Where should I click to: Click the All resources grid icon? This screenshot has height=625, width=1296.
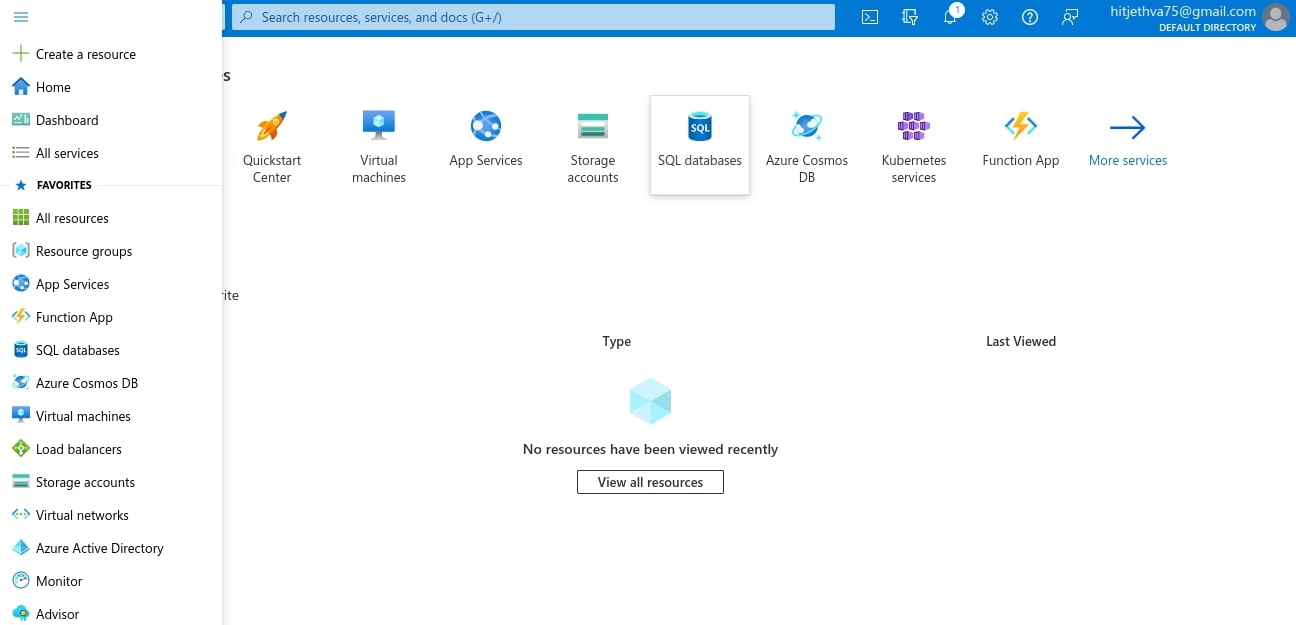(20, 218)
